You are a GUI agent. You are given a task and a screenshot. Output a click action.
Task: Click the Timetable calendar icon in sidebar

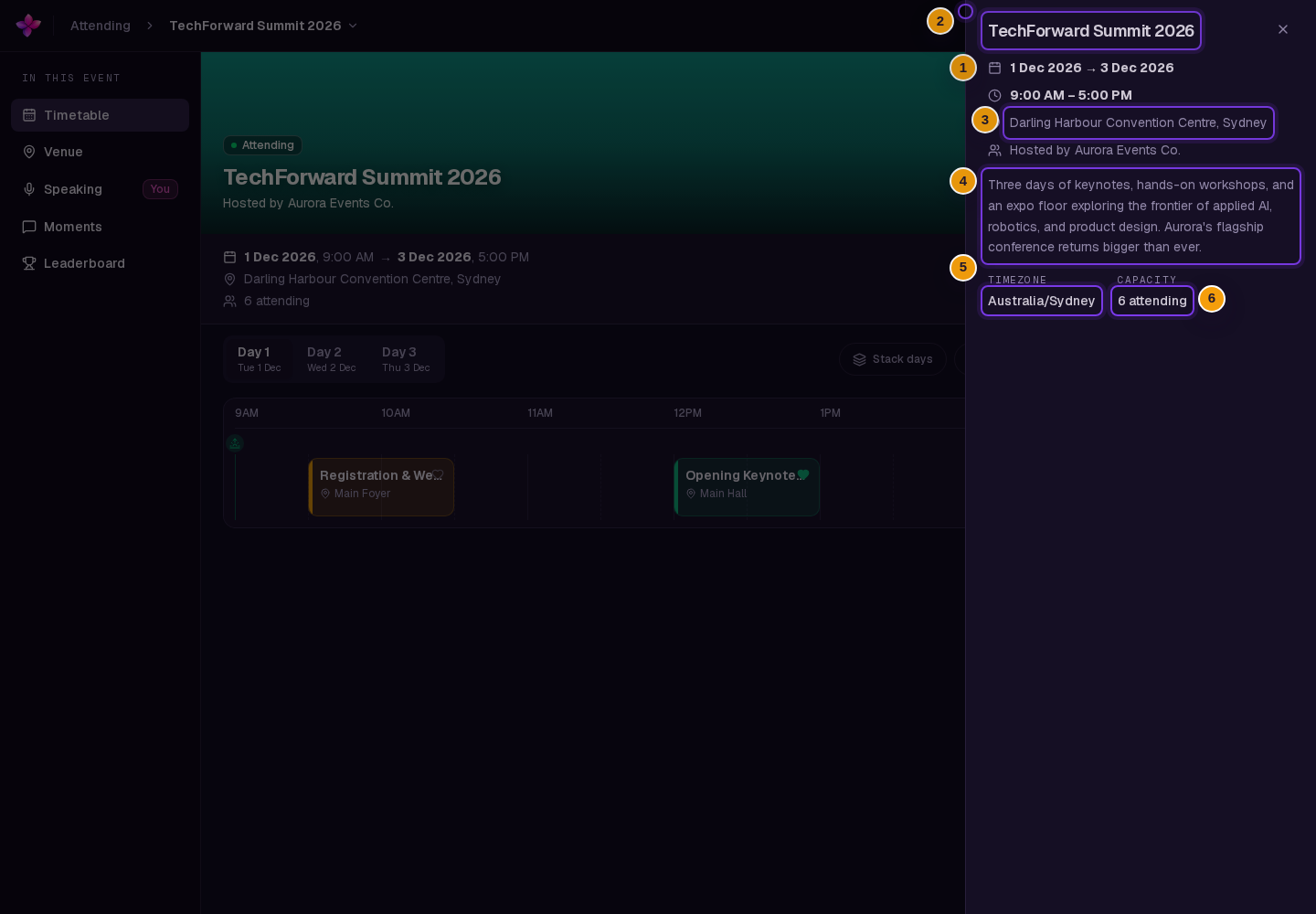[x=29, y=115]
